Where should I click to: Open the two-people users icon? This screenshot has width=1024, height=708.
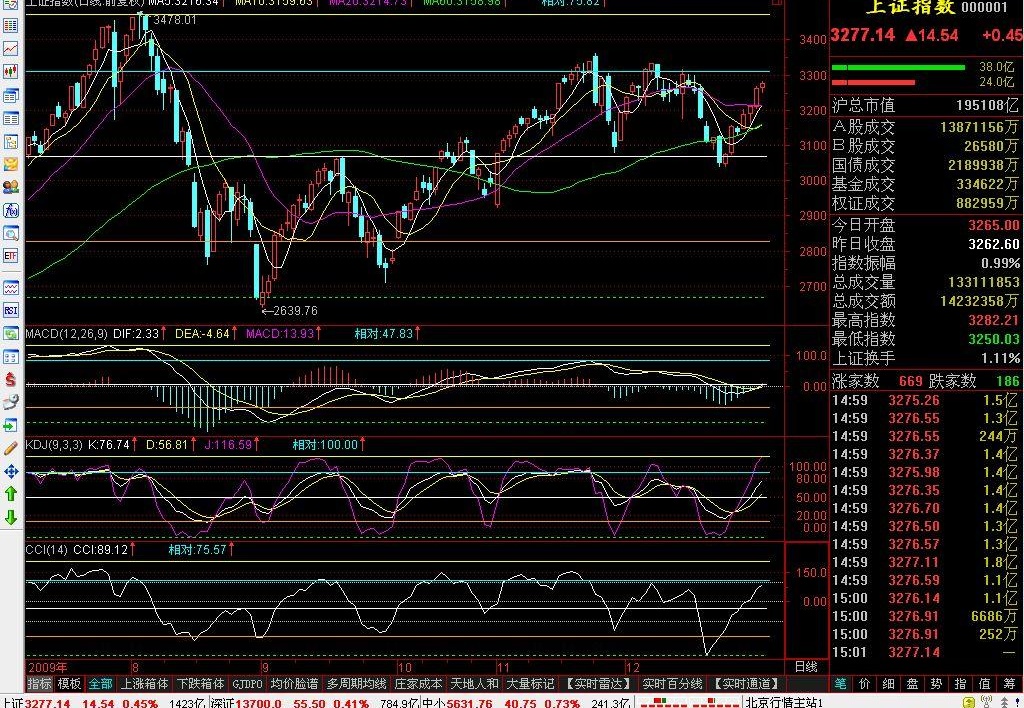tap(10, 187)
